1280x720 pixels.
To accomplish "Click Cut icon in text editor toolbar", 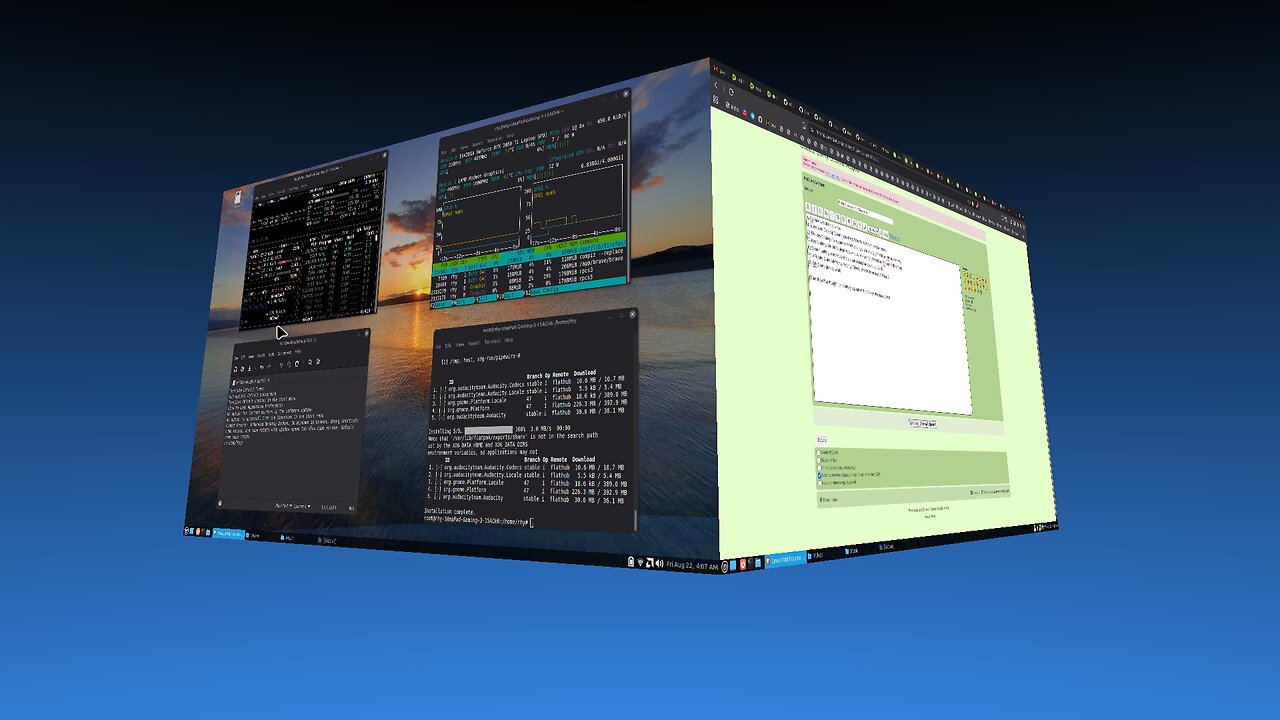I will [281, 365].
